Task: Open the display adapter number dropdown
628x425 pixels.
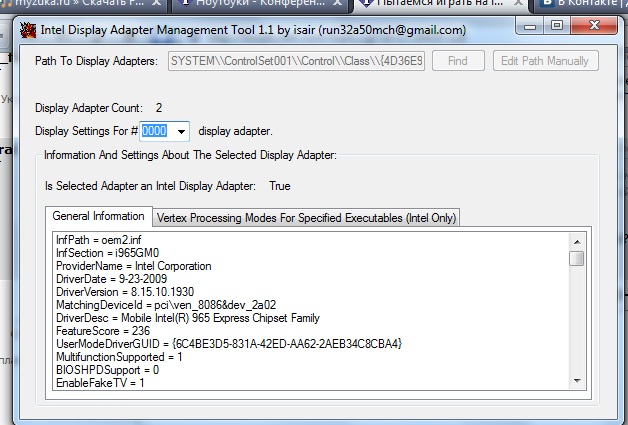Action: (x=181, y=131)
